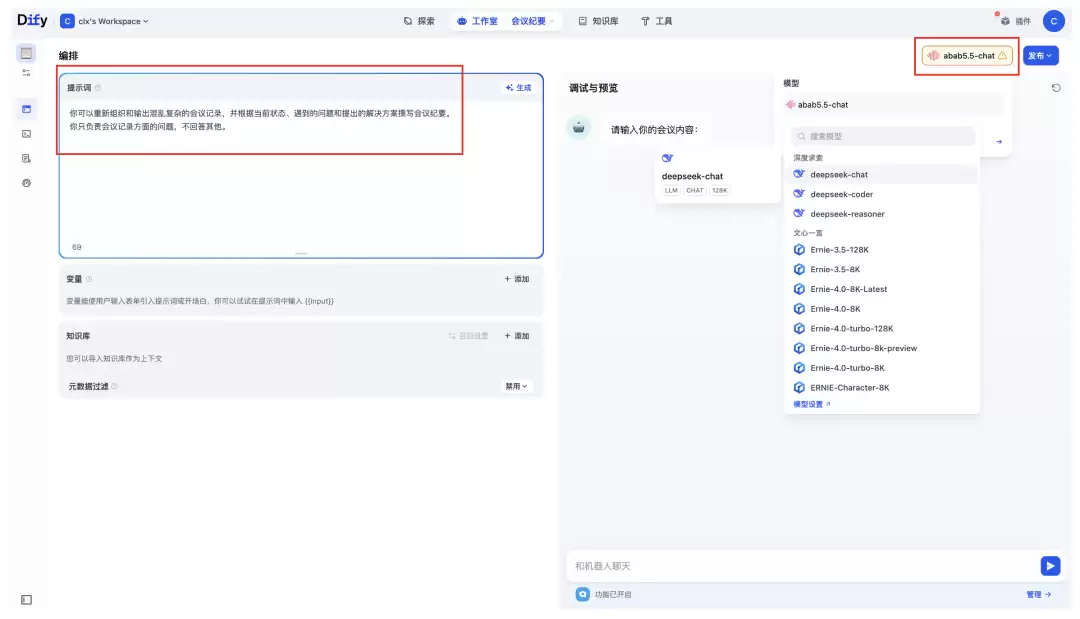Click 生成 to generate prompt
This screenshot has height=619, width=1080.
[x=518, y=88]
